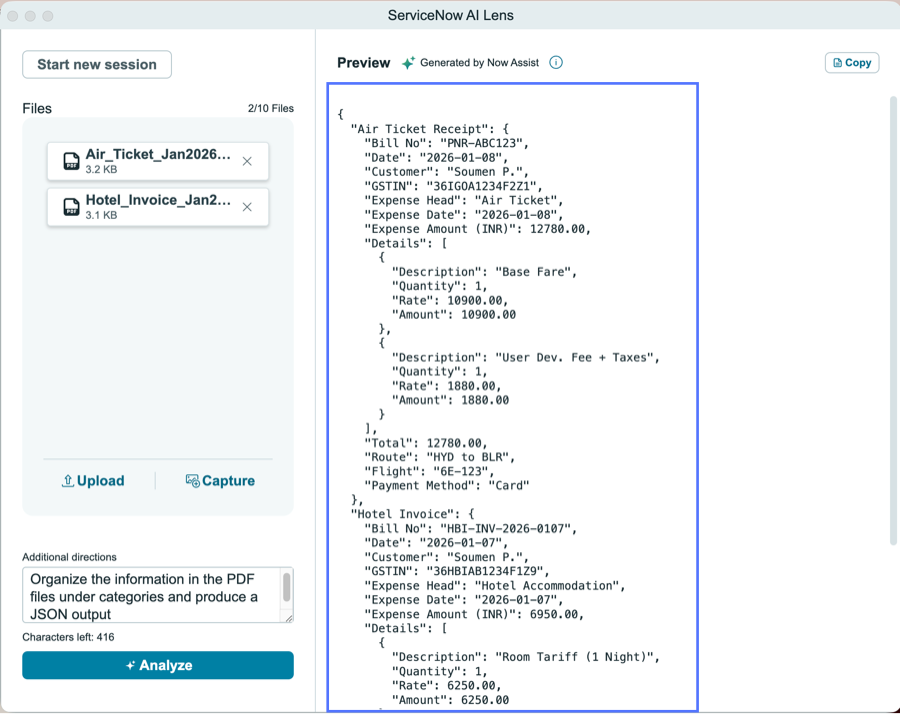
Task: Click the Generated by Now Assist label
Action: pyautogui.click(x=479, y=63)
